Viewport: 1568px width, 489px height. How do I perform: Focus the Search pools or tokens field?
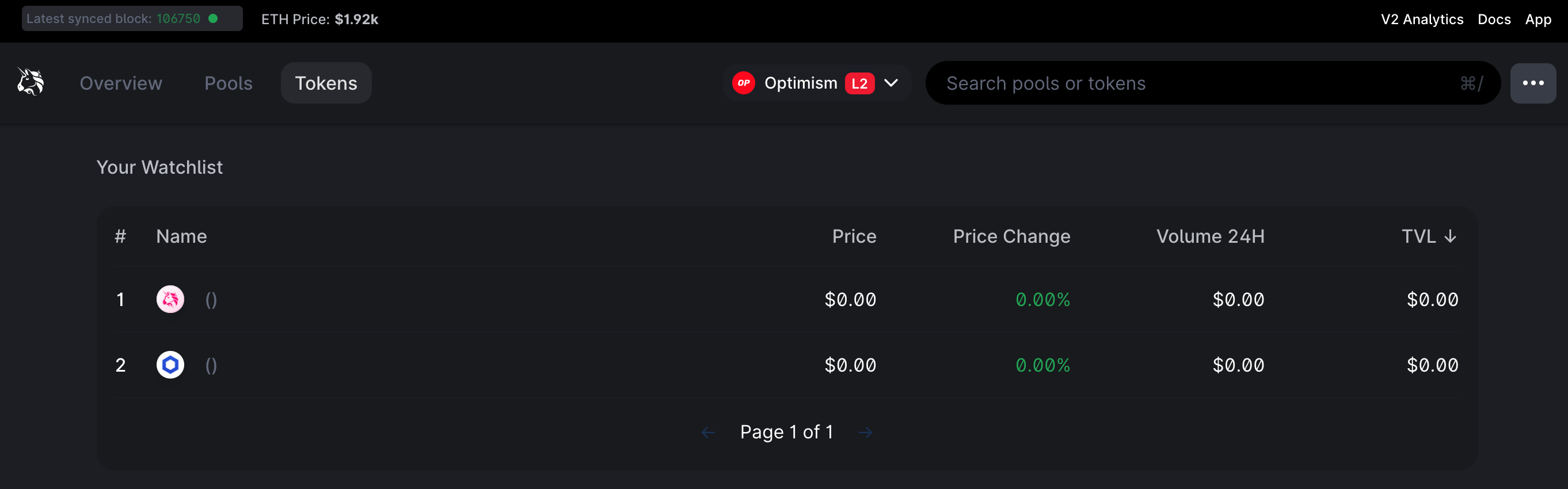coord(1212,83)
